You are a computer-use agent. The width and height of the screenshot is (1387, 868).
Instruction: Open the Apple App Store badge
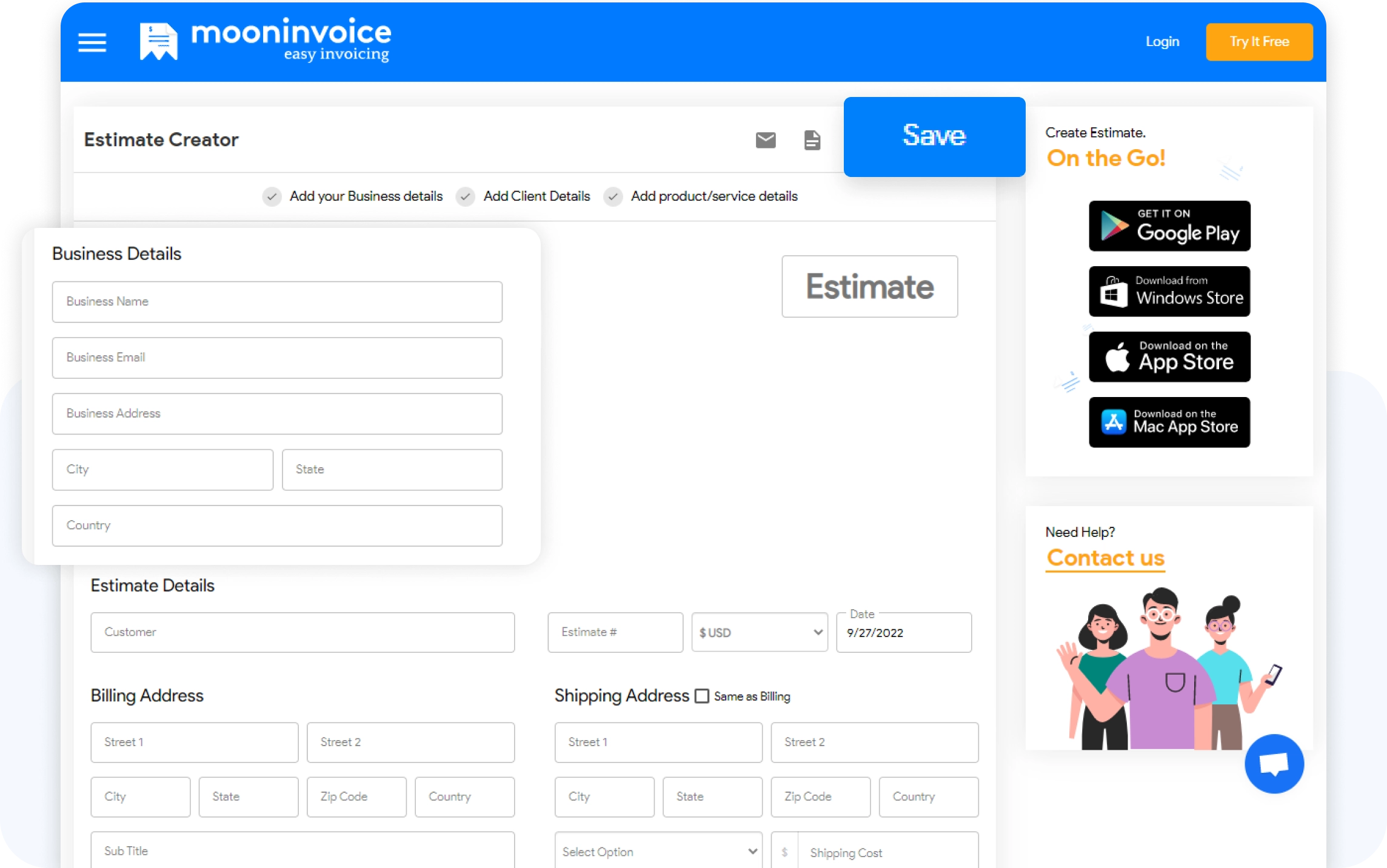click(x=1169, y=357)
